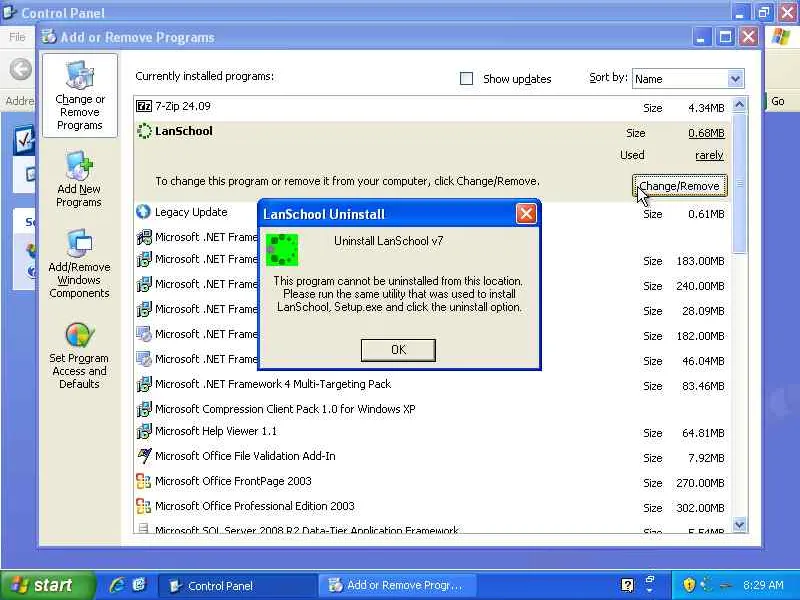The image size is (800, 600).
Task: Click Go button in Control Panel address bar
Action: pos(777,101)
